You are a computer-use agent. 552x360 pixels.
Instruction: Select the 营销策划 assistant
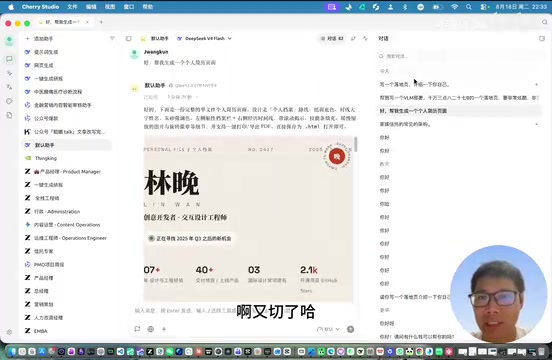tap(67, 304)
